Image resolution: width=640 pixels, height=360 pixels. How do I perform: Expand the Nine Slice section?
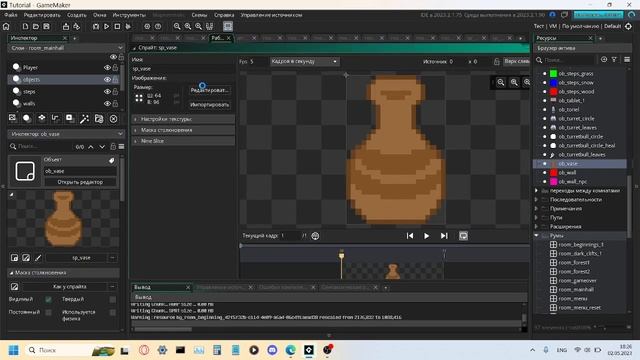[x=183, y=141]
